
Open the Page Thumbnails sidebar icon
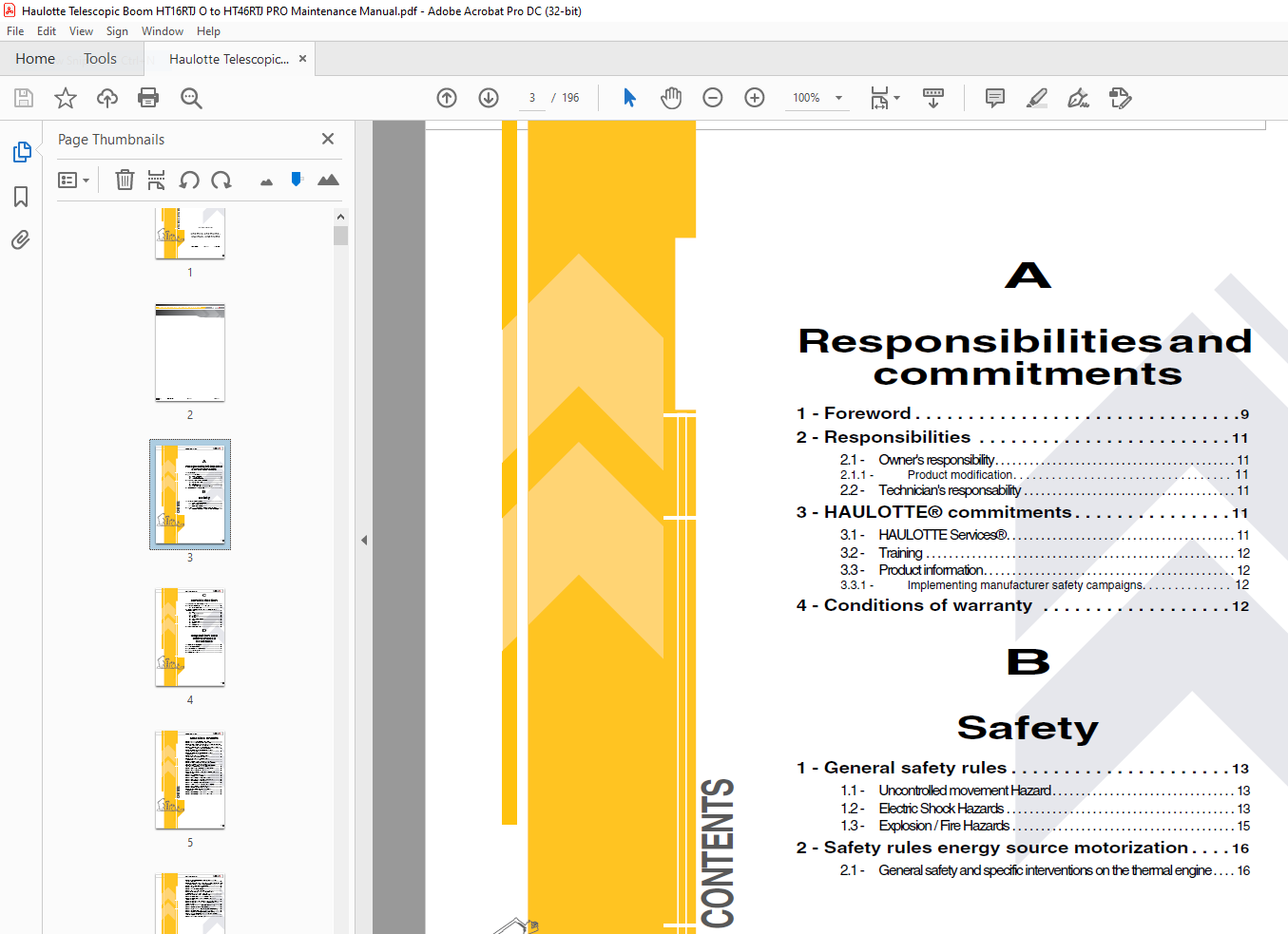(21, 152)
